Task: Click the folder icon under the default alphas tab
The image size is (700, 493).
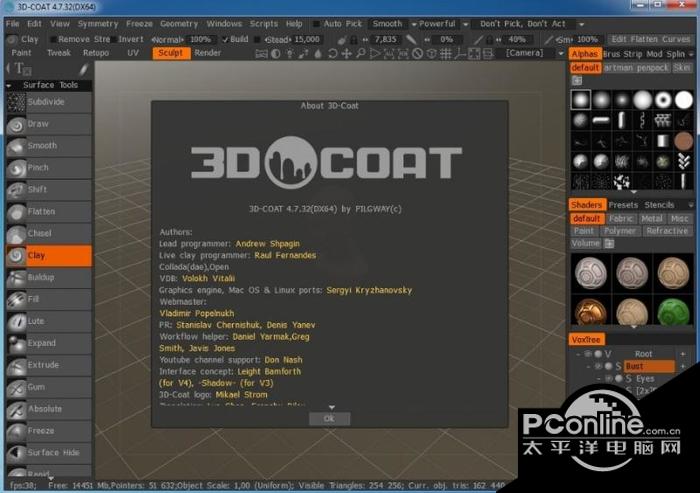Action: [577, 81]
